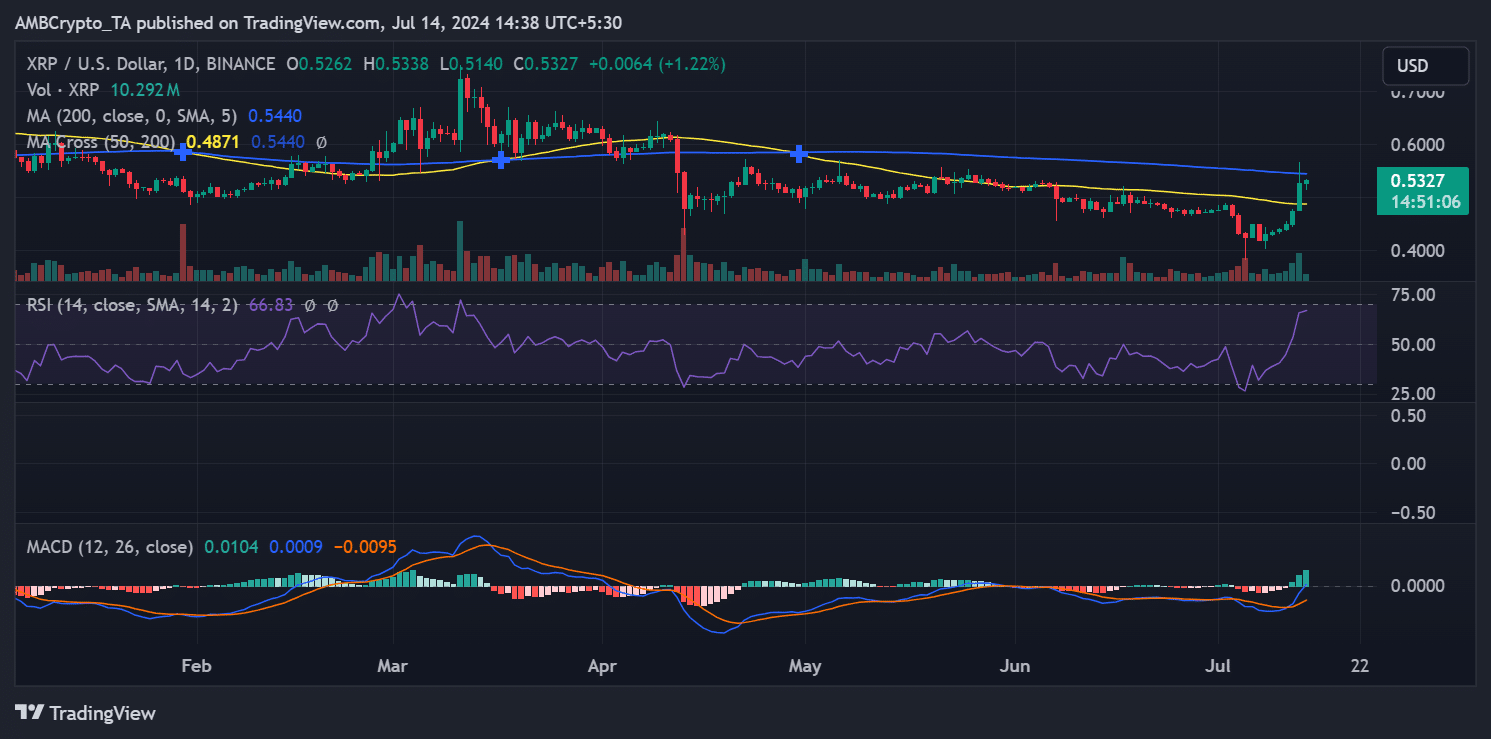The width and height of the screenshot is (1491, 739).
Task: Click the 22 label on the date axis
Action: [x=1360, y=665]
